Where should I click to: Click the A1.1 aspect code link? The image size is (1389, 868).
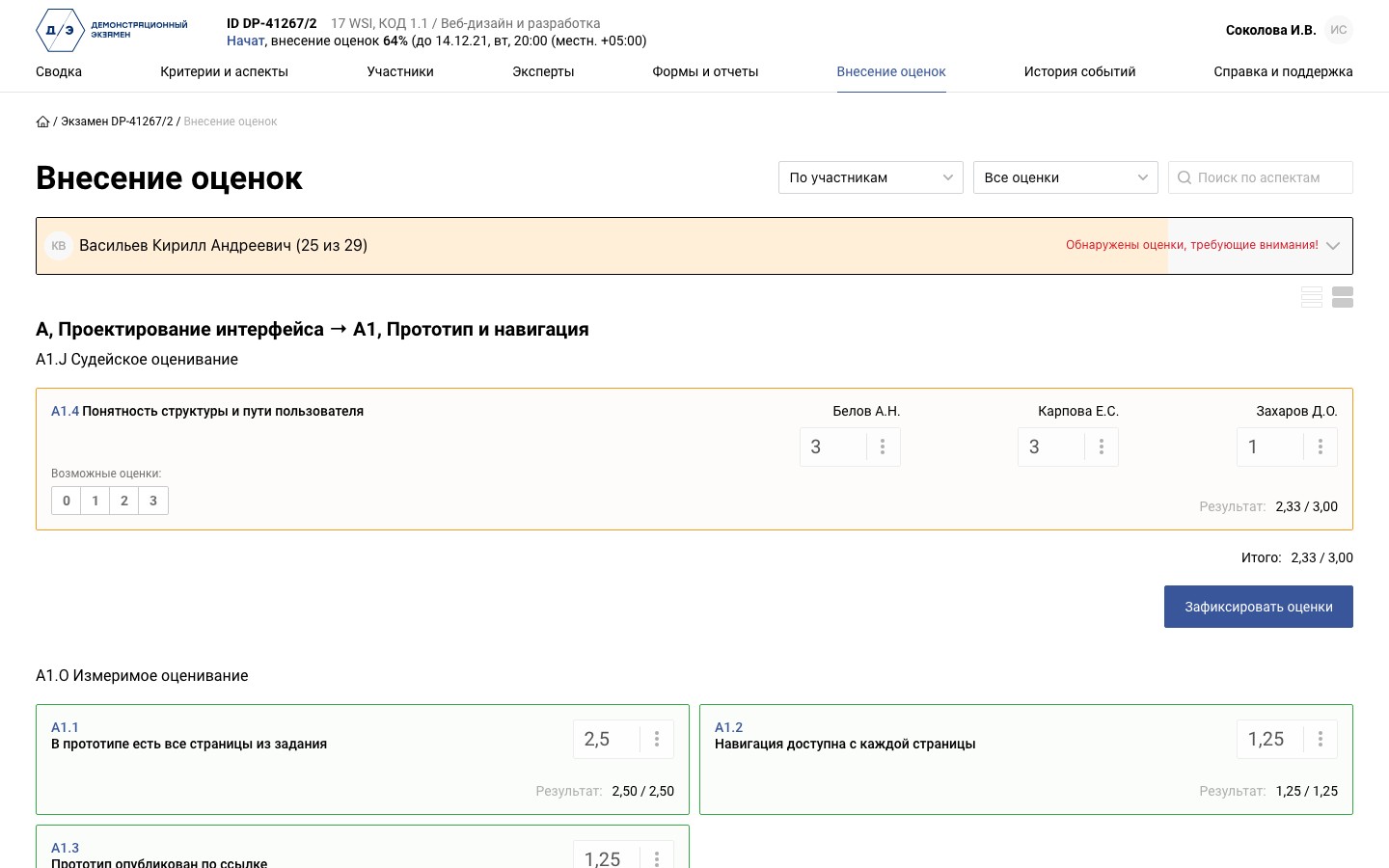65,727
